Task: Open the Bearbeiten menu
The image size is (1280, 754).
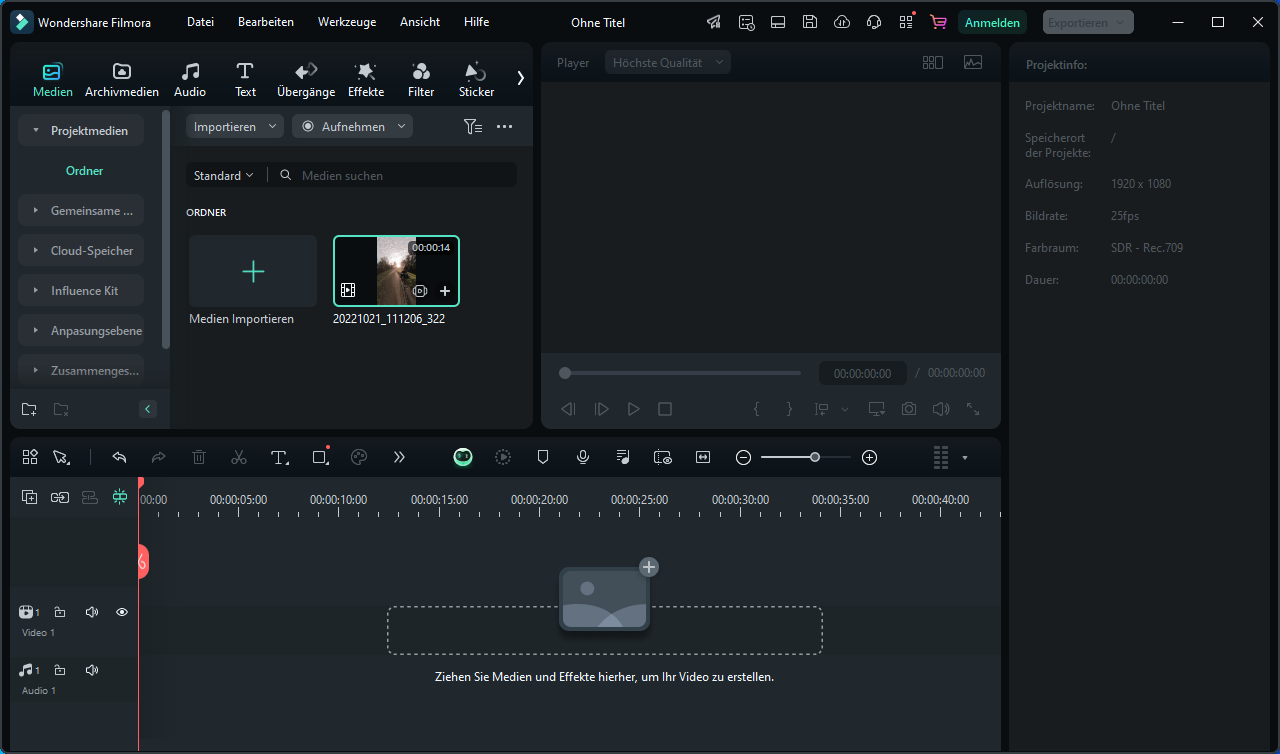Action: (266, 22)
